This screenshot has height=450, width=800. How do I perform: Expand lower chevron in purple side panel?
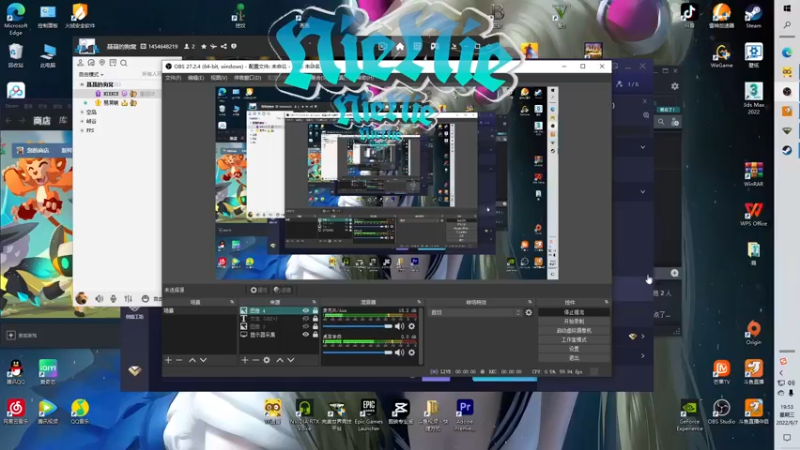point(643,191)
